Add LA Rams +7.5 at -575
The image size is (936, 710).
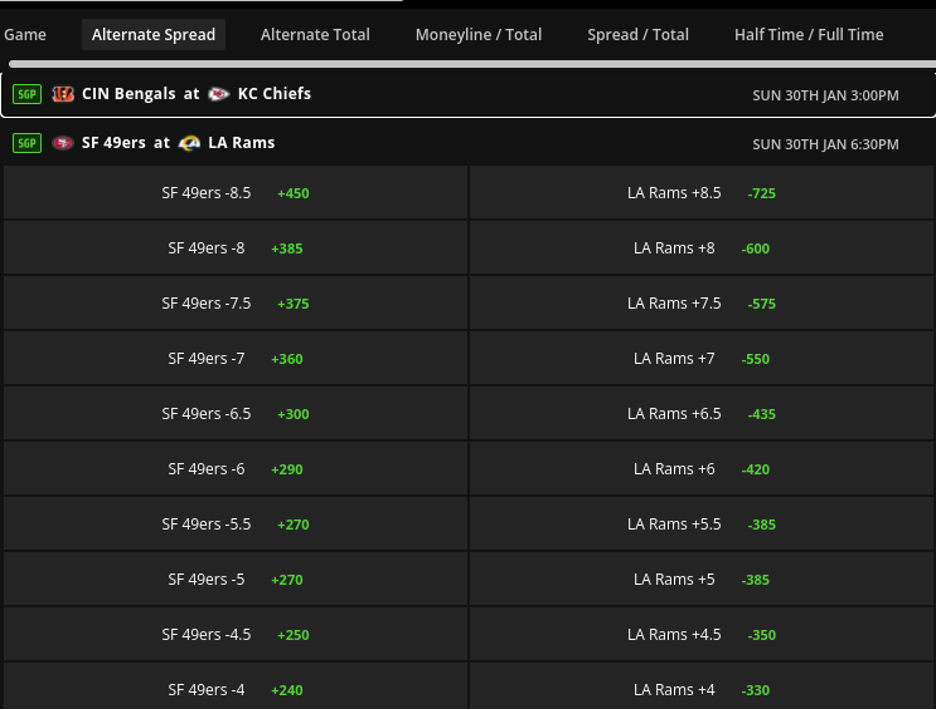click(702, 303)
